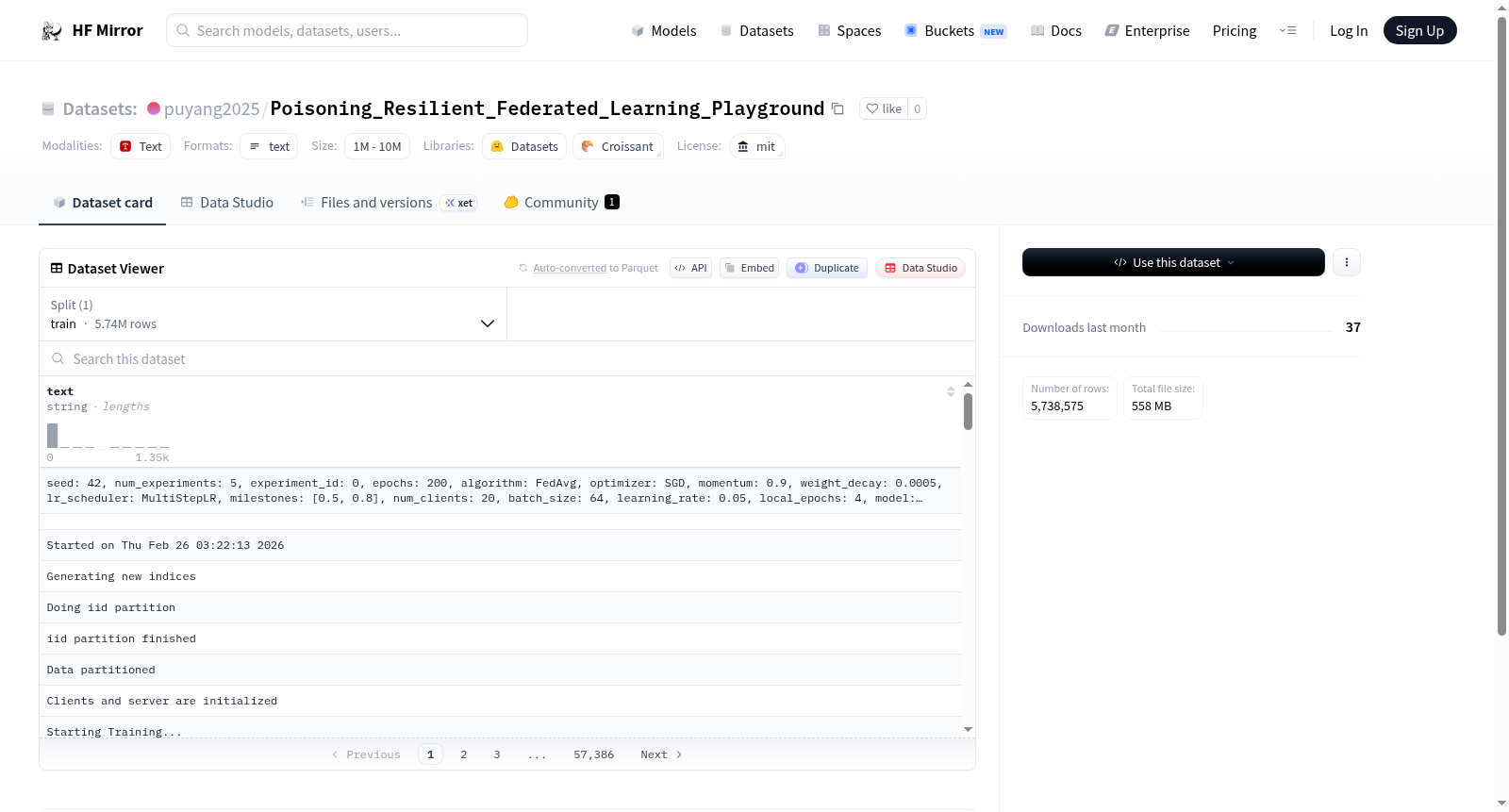Screen dimensions: 1509x812
Task: Expand the train split dropdown
Action: coord(273,314)
